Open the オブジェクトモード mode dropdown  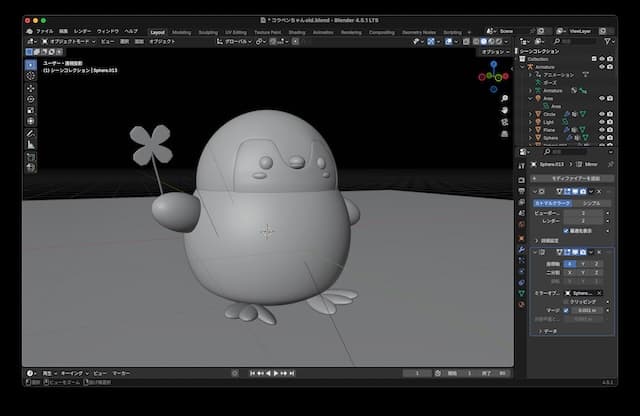(69, 42)
